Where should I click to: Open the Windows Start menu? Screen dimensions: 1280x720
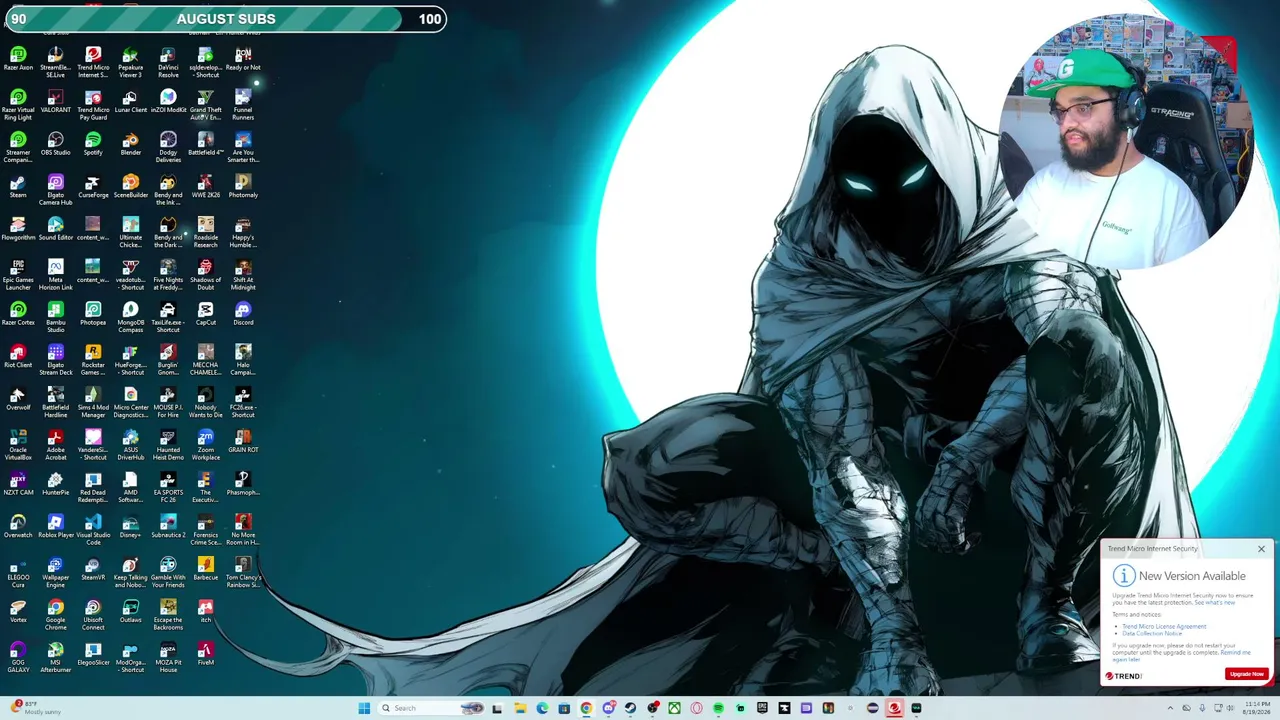[x=364, y=708]
